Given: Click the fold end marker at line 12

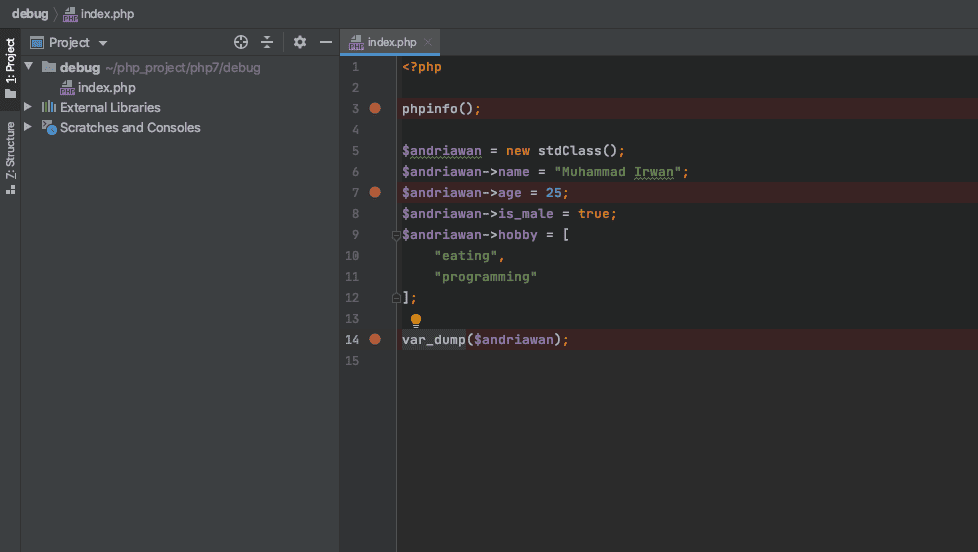Looking at the screenshot, I should pyautogui.click(x=396, y=297).
